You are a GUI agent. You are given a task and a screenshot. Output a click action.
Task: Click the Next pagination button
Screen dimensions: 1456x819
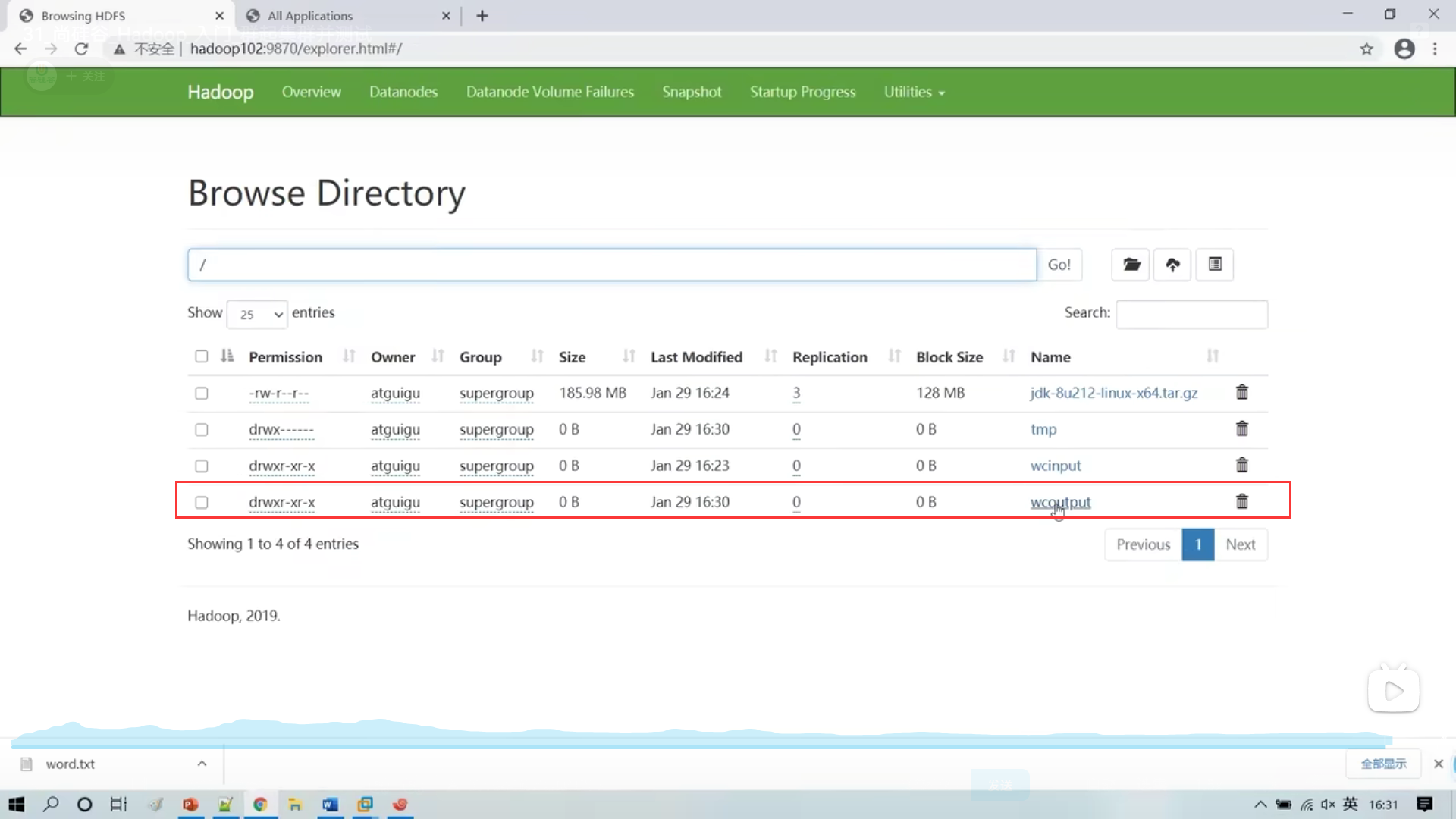pos(1241,544)
